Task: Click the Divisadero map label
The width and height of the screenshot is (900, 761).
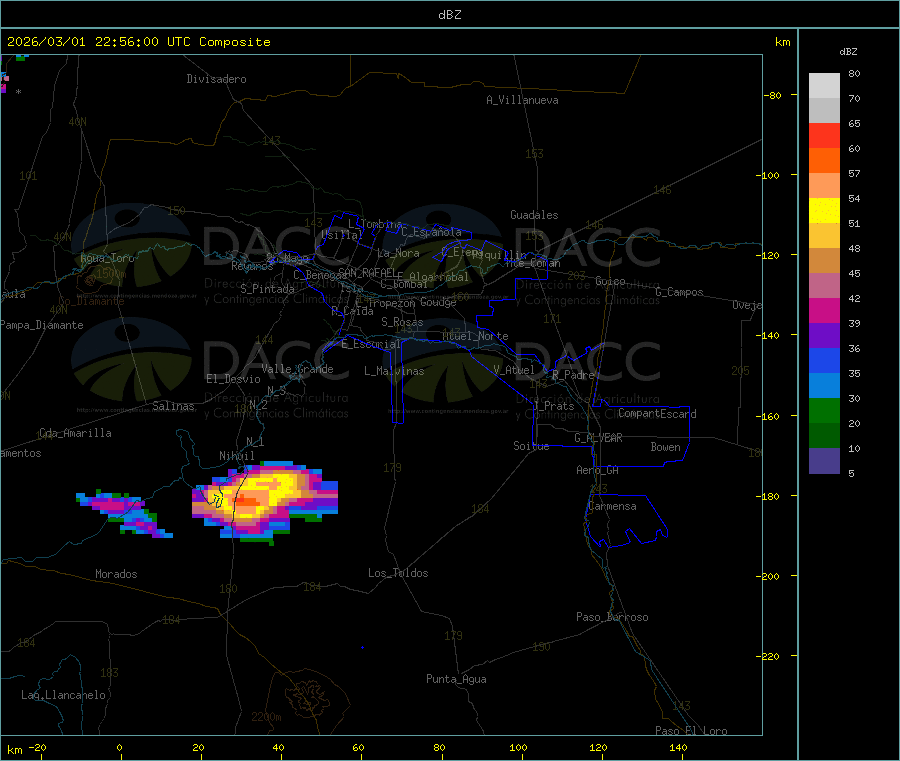Action: [x=216, y=79]
